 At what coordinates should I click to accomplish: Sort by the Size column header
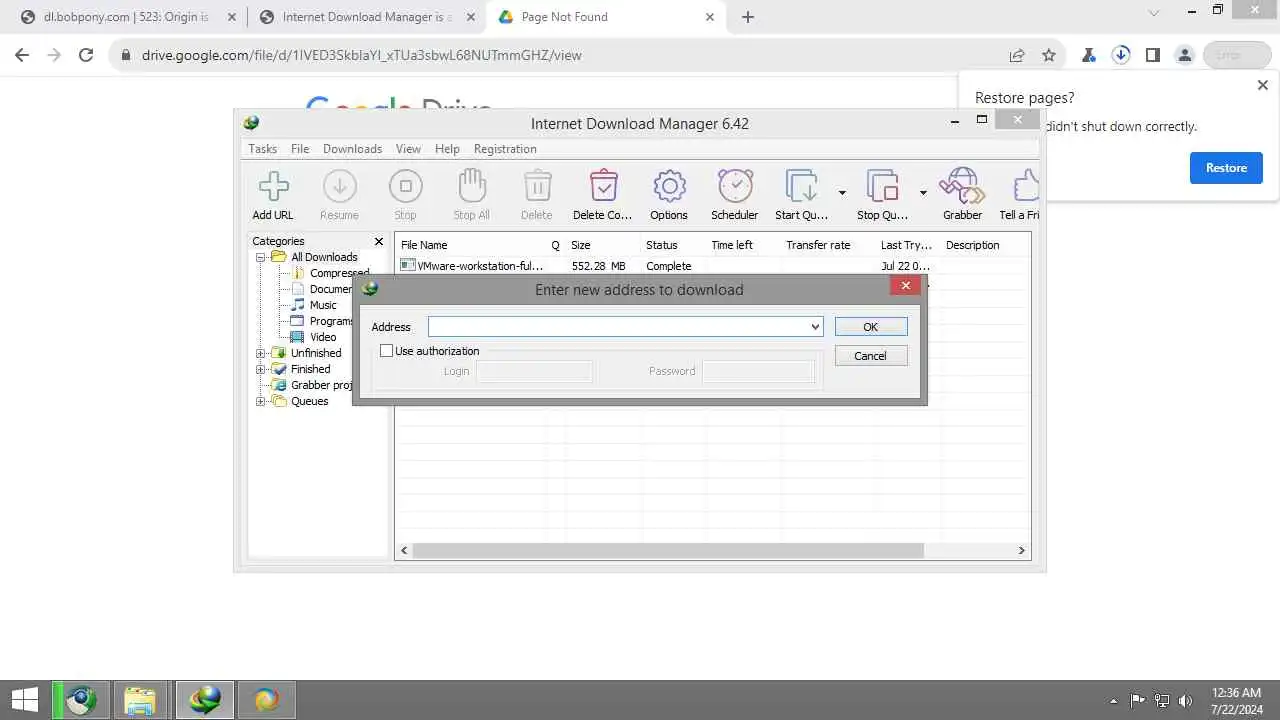tap(602, 245)
